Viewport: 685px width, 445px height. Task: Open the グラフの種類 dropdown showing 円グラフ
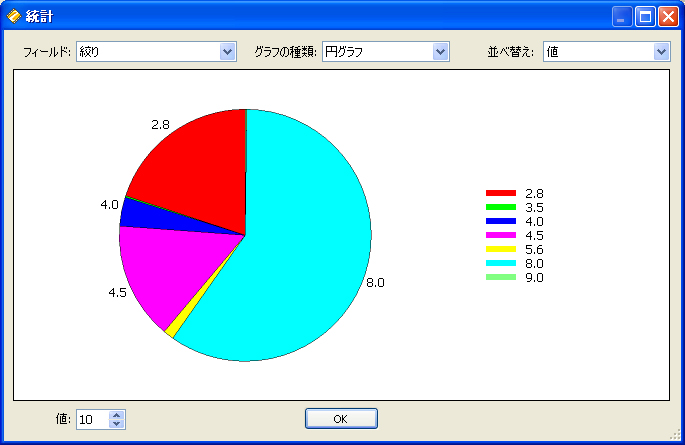386,52
